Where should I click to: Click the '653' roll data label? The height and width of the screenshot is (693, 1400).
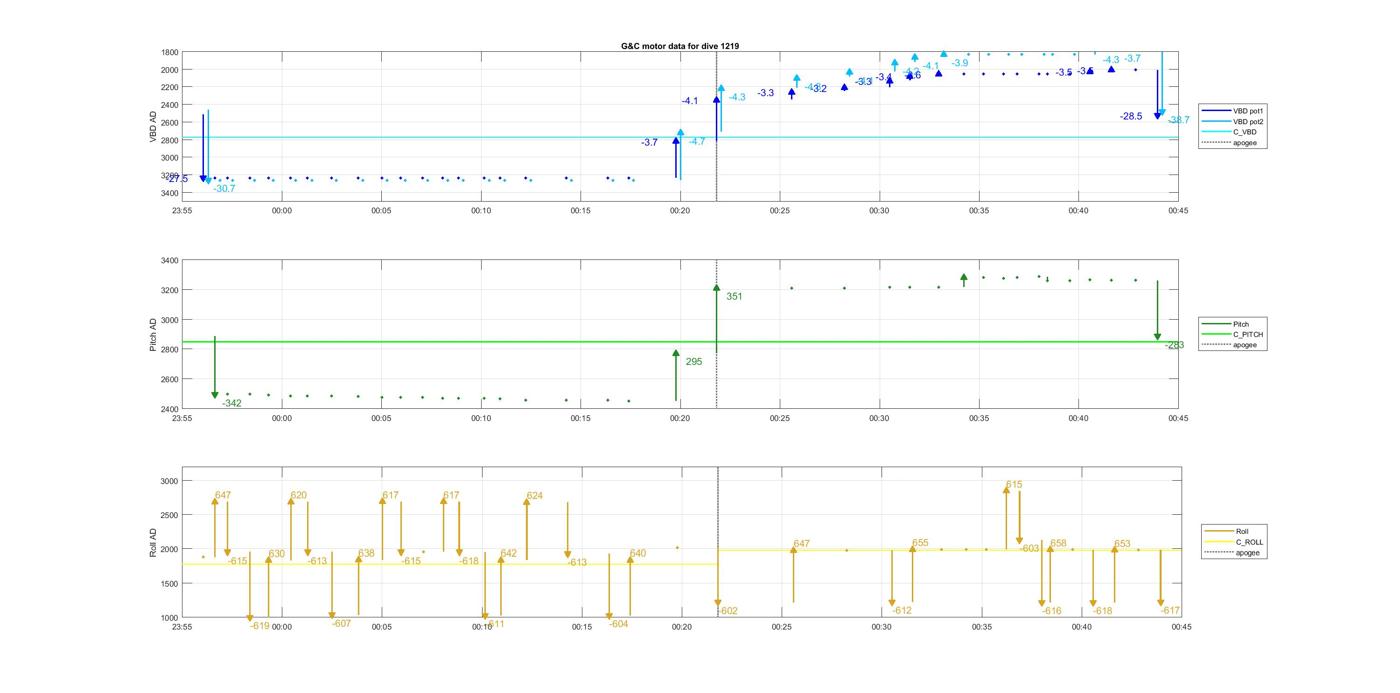coord(1122,544)
